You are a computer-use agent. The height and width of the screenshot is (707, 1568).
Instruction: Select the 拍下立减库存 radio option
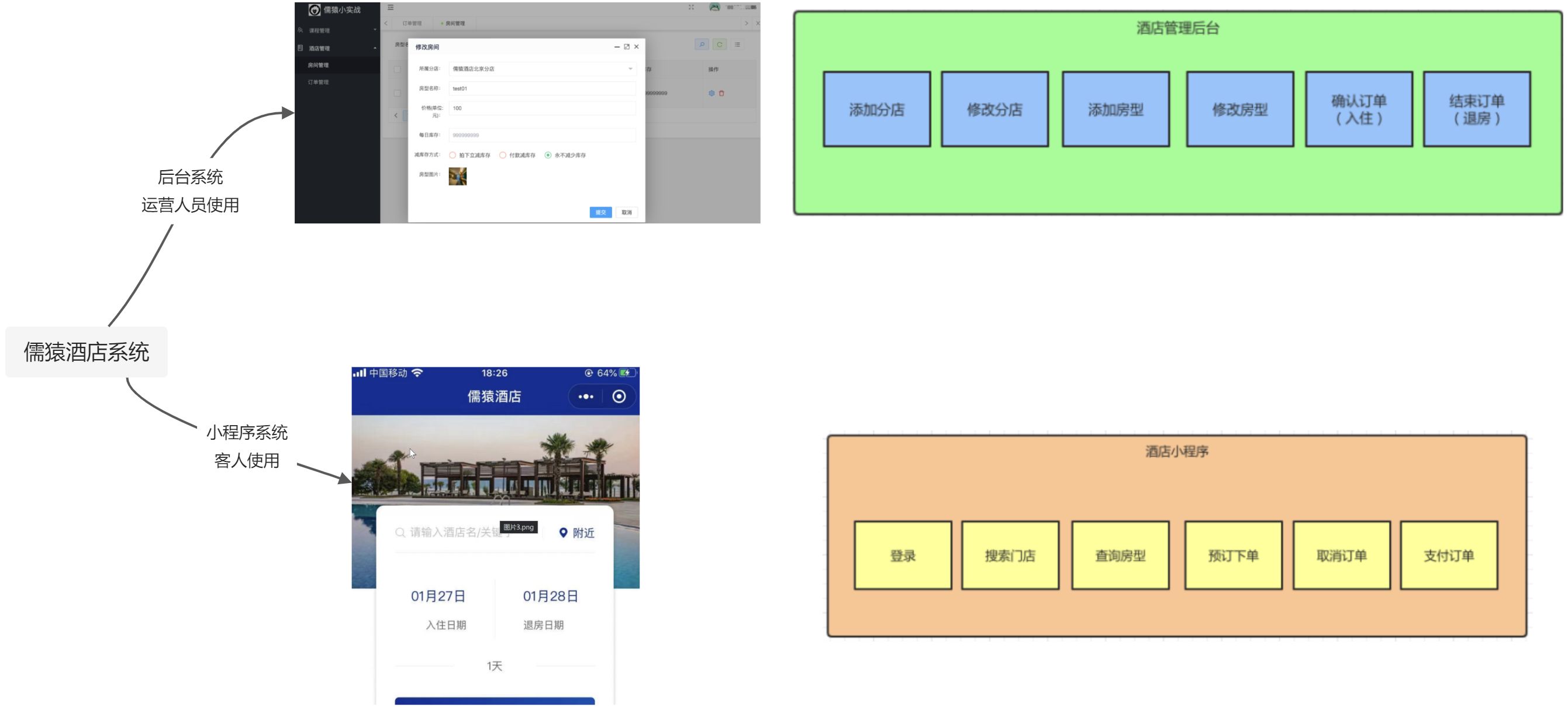tap(453, 156)
